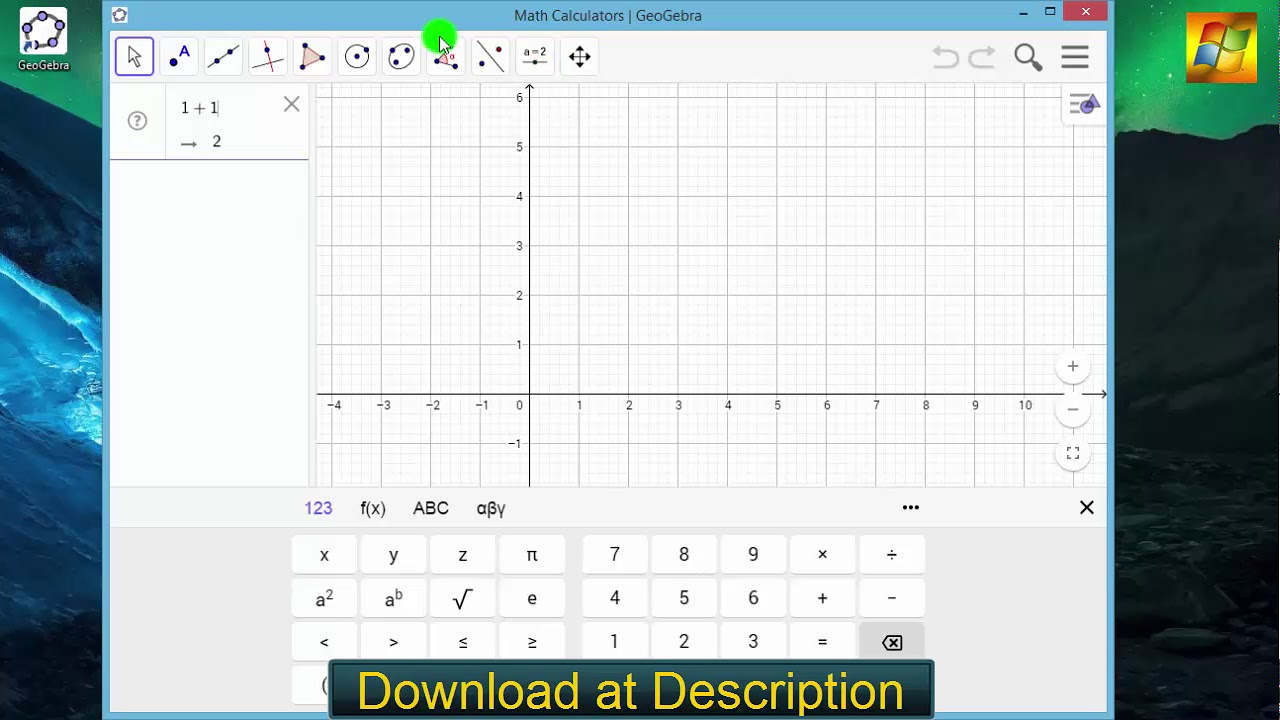This screenshot has width=1280, height=720.
Task: Tap the multiplication × key
Action: click(x=823, y=555)
